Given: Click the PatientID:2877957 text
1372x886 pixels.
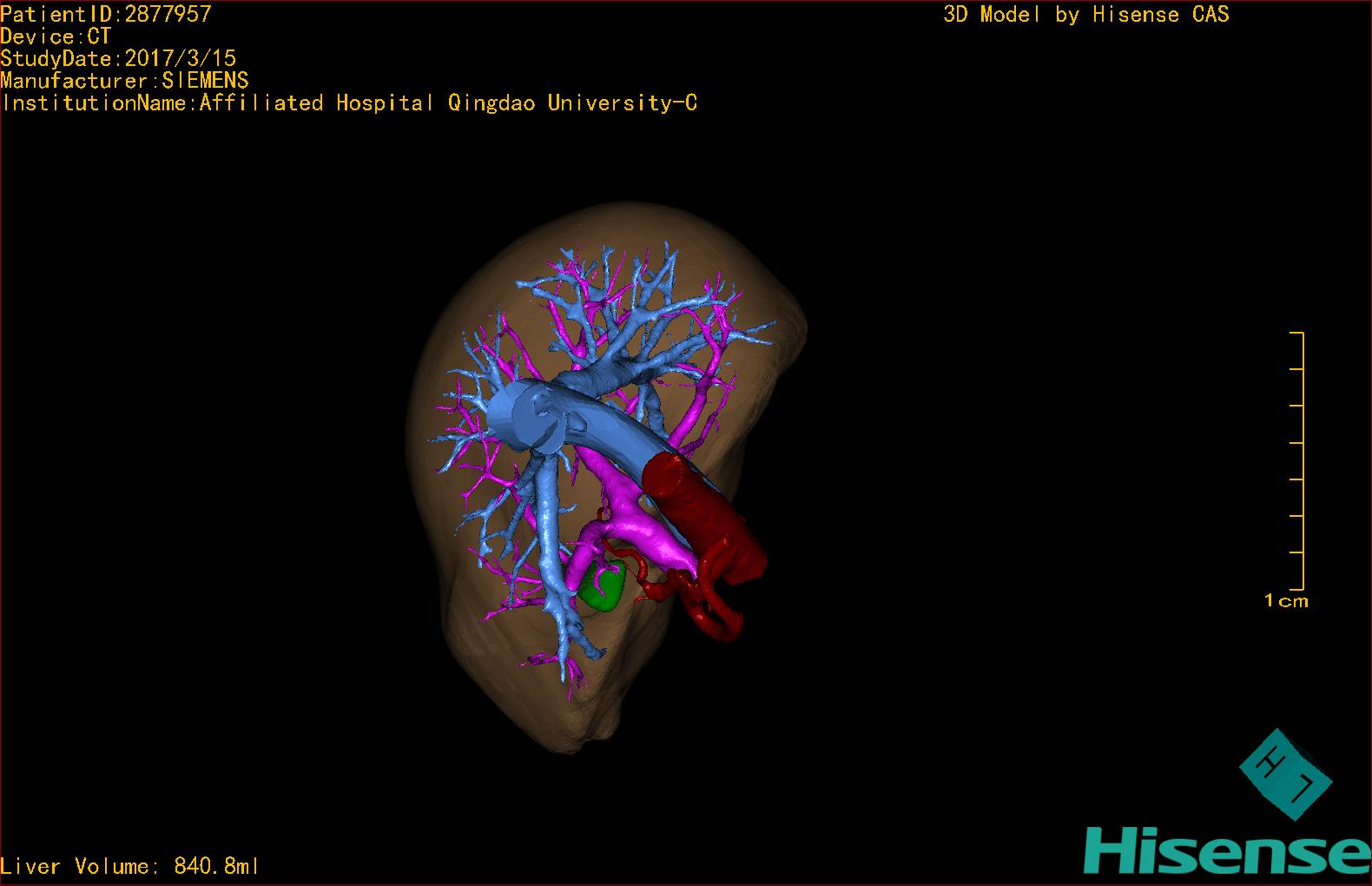Looking at the screenshot, I should point(106,14).
